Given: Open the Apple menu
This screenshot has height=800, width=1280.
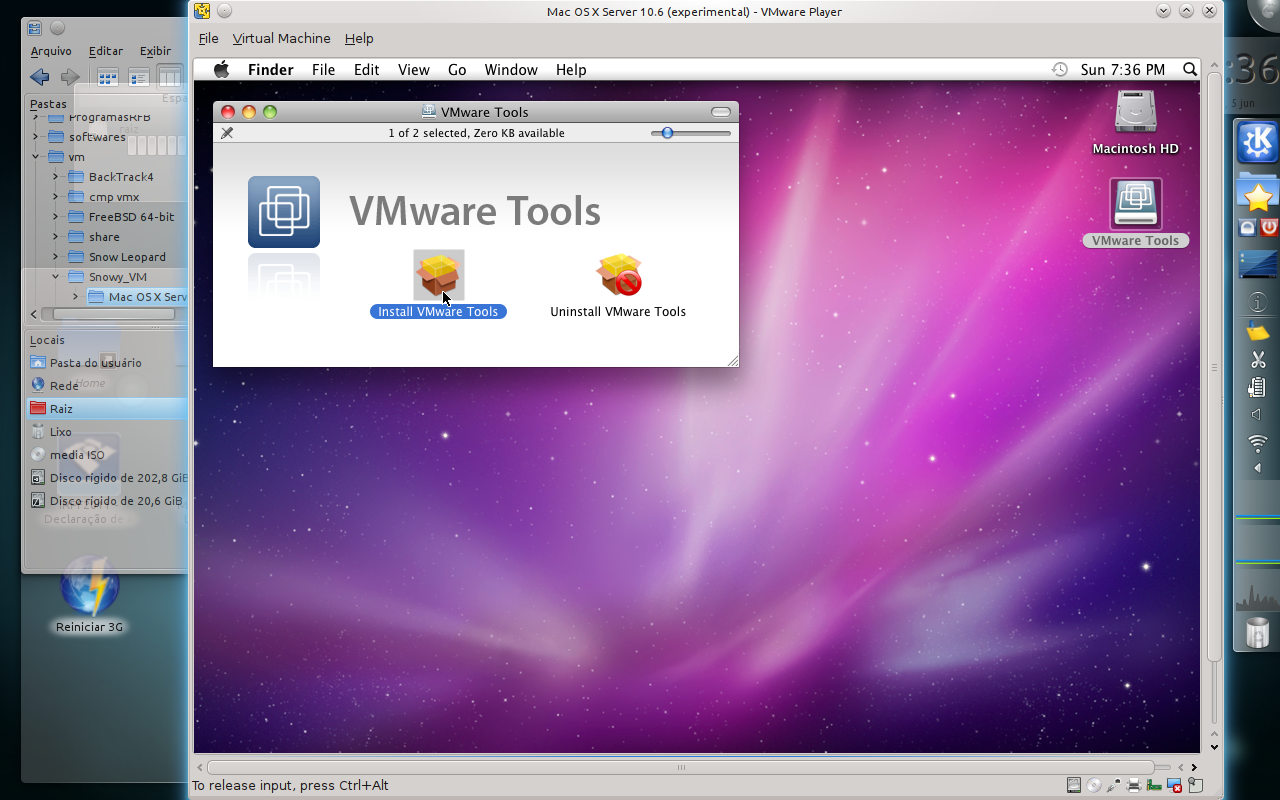Looking at the screenshot, I should (x=221, y=70).
